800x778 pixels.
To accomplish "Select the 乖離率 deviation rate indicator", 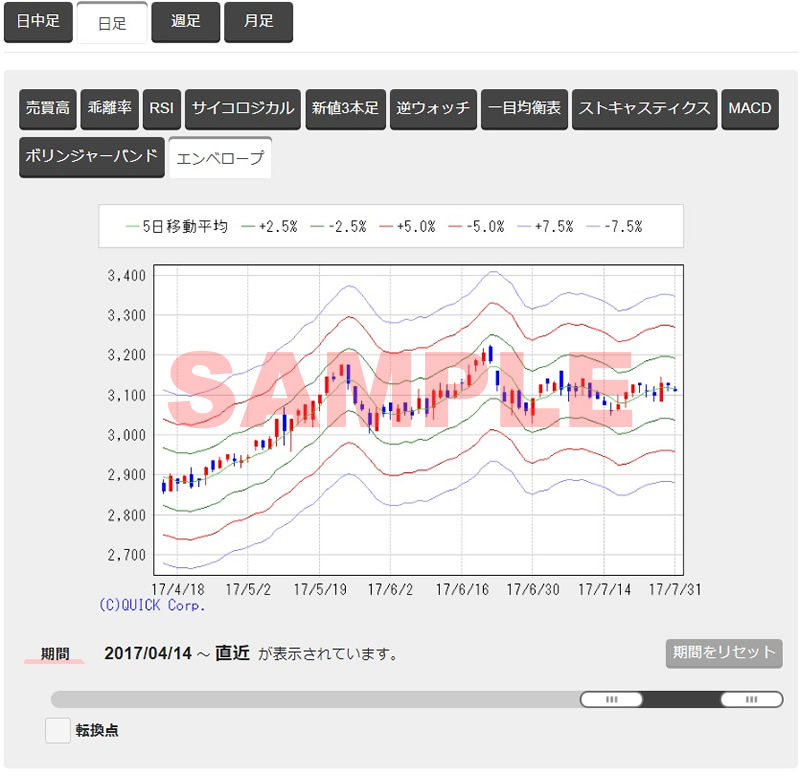I will 110,109.
